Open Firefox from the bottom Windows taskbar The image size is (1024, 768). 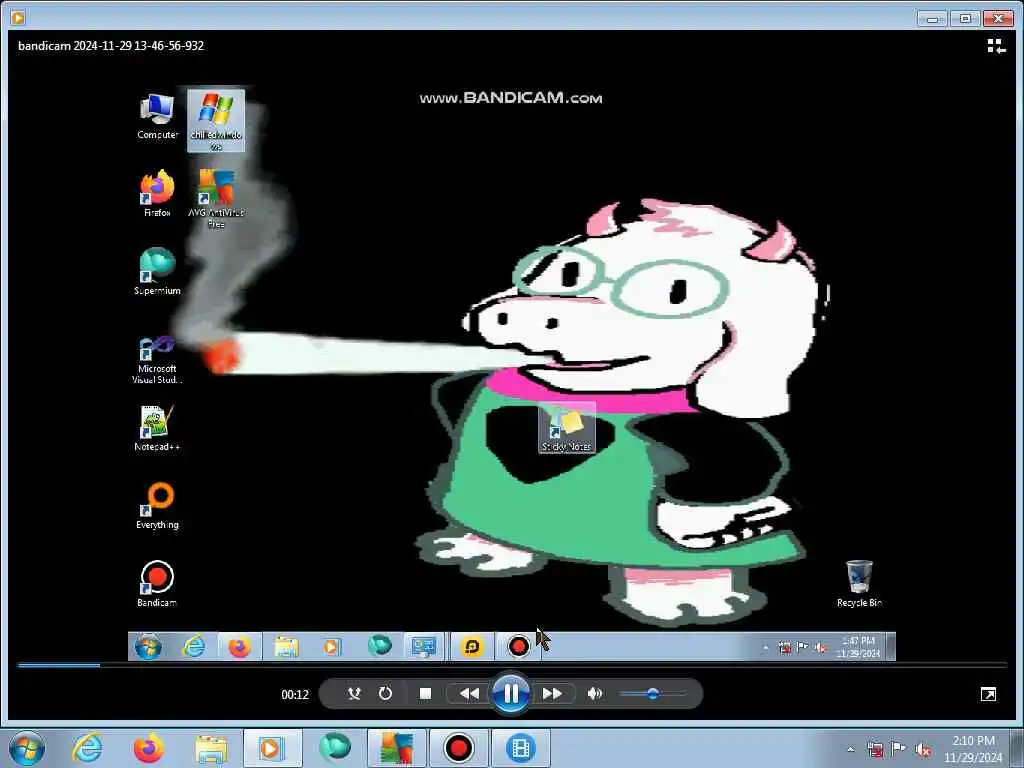click(149, 748)
